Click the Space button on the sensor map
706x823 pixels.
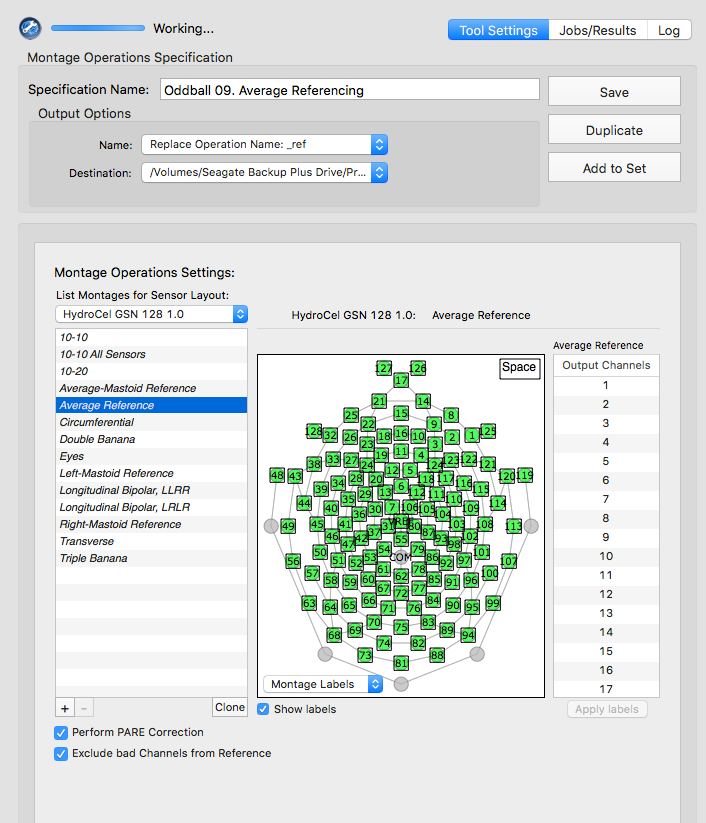(x=519, y=367)
